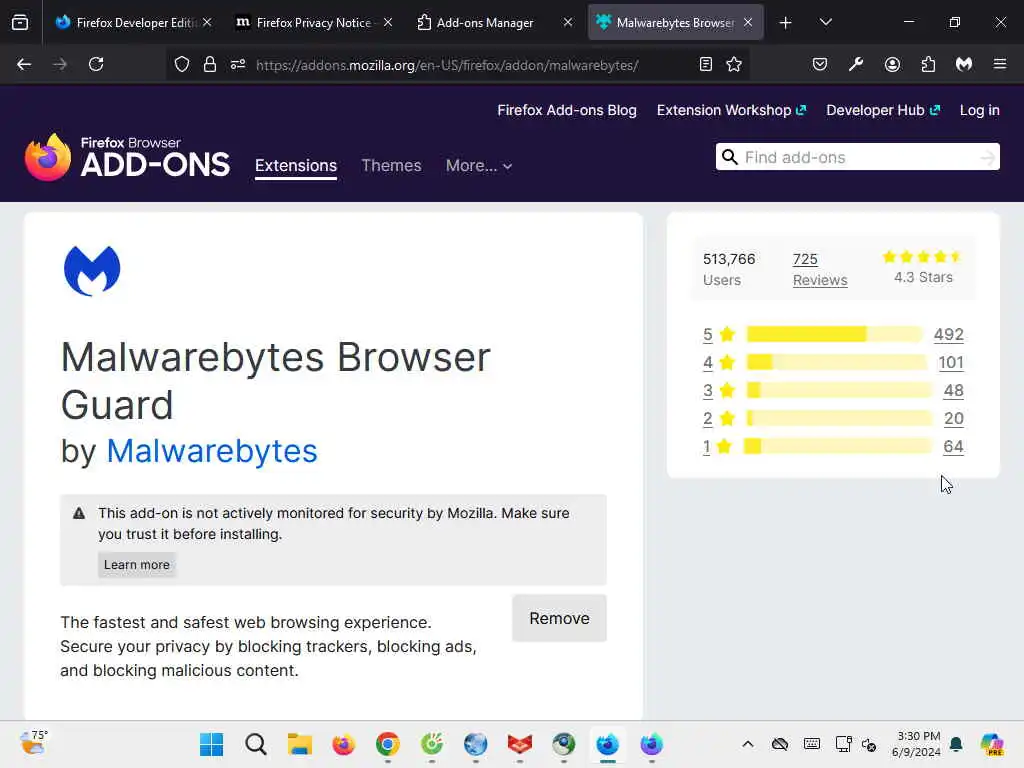Toggle reader view icon
This screenshot has width=1024, height=768.
[x=705, y=64]
